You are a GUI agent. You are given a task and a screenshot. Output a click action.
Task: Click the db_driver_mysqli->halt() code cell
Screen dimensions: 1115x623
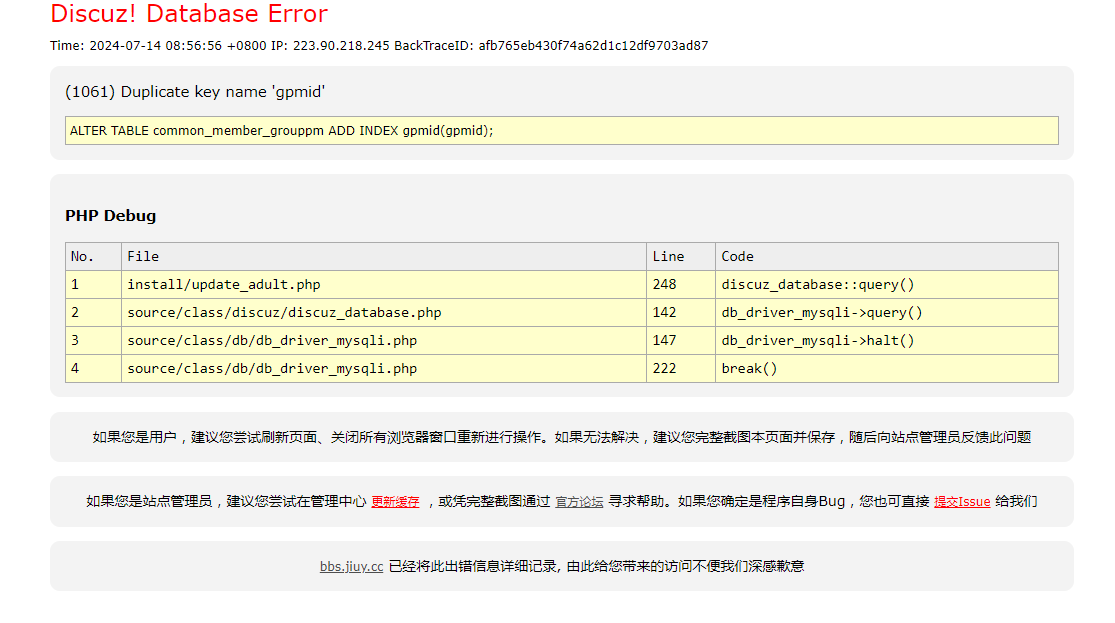817,341
